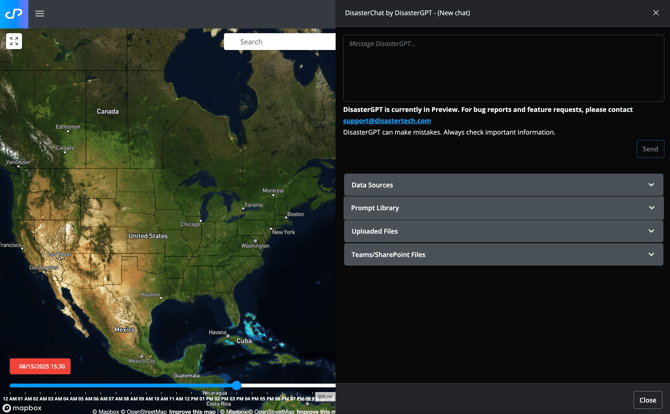
Task: Click in the Message DisasterGPT text box
Action: pos(503,68)
